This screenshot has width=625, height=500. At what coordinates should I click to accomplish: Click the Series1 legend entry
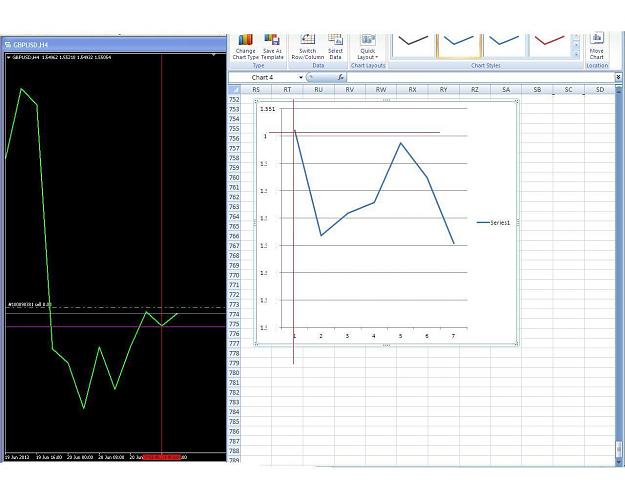pyautogui.click(x=493, y=222)
